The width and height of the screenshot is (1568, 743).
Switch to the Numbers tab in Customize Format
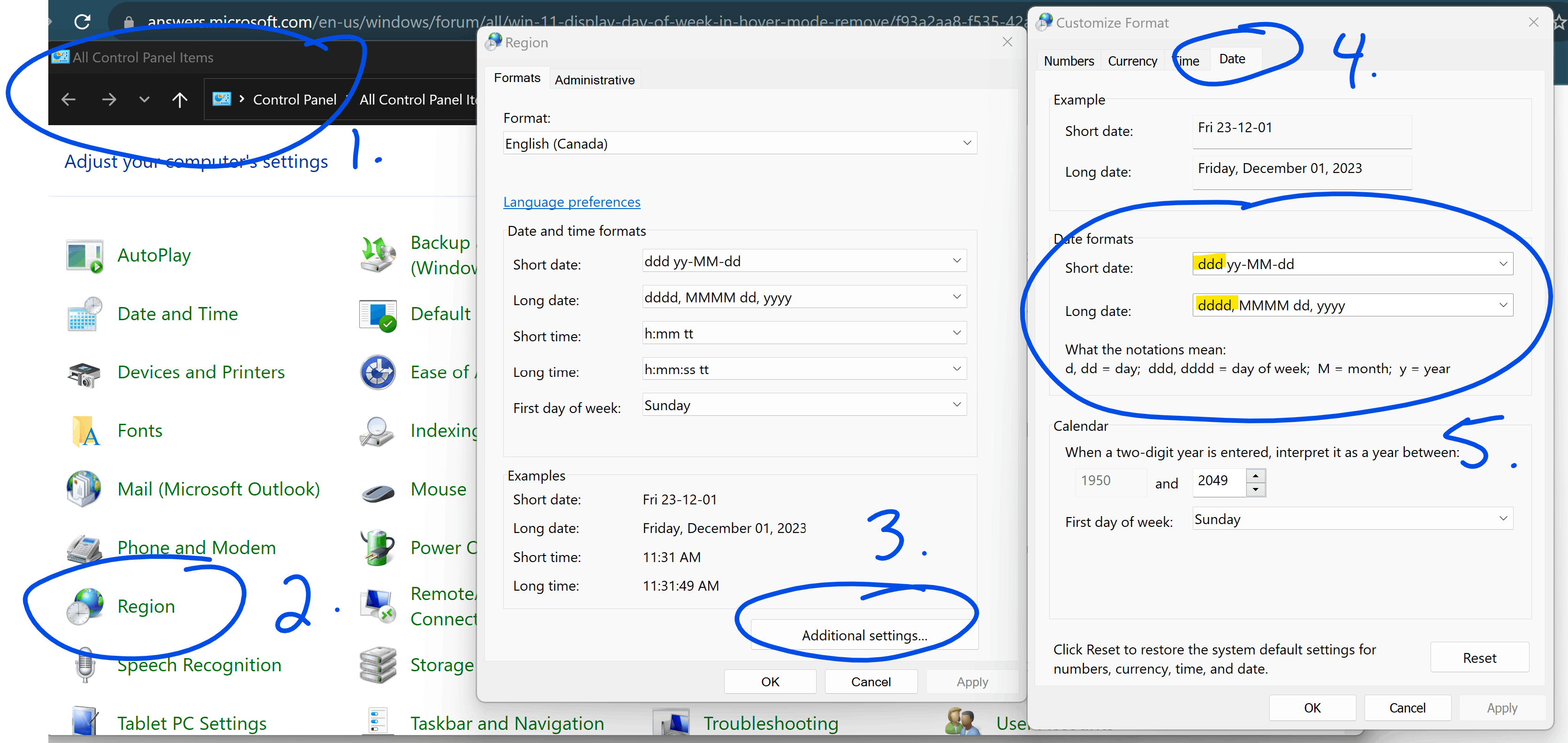click(x=1069, y=61)
